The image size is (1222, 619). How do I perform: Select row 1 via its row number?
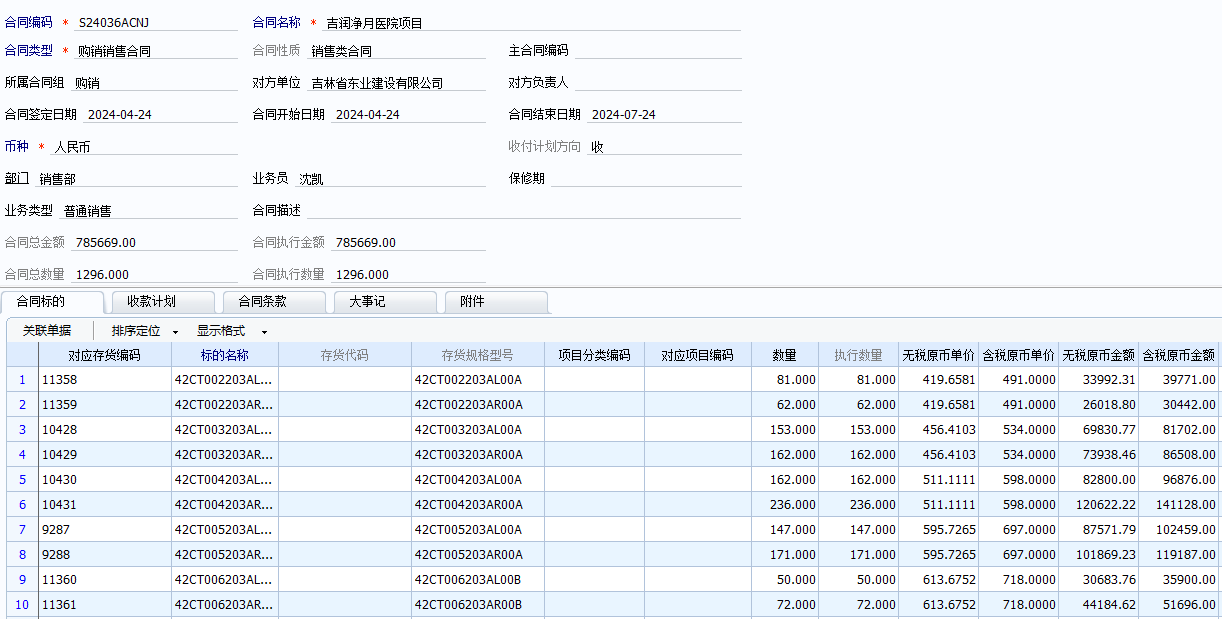(x=22, y=380)
